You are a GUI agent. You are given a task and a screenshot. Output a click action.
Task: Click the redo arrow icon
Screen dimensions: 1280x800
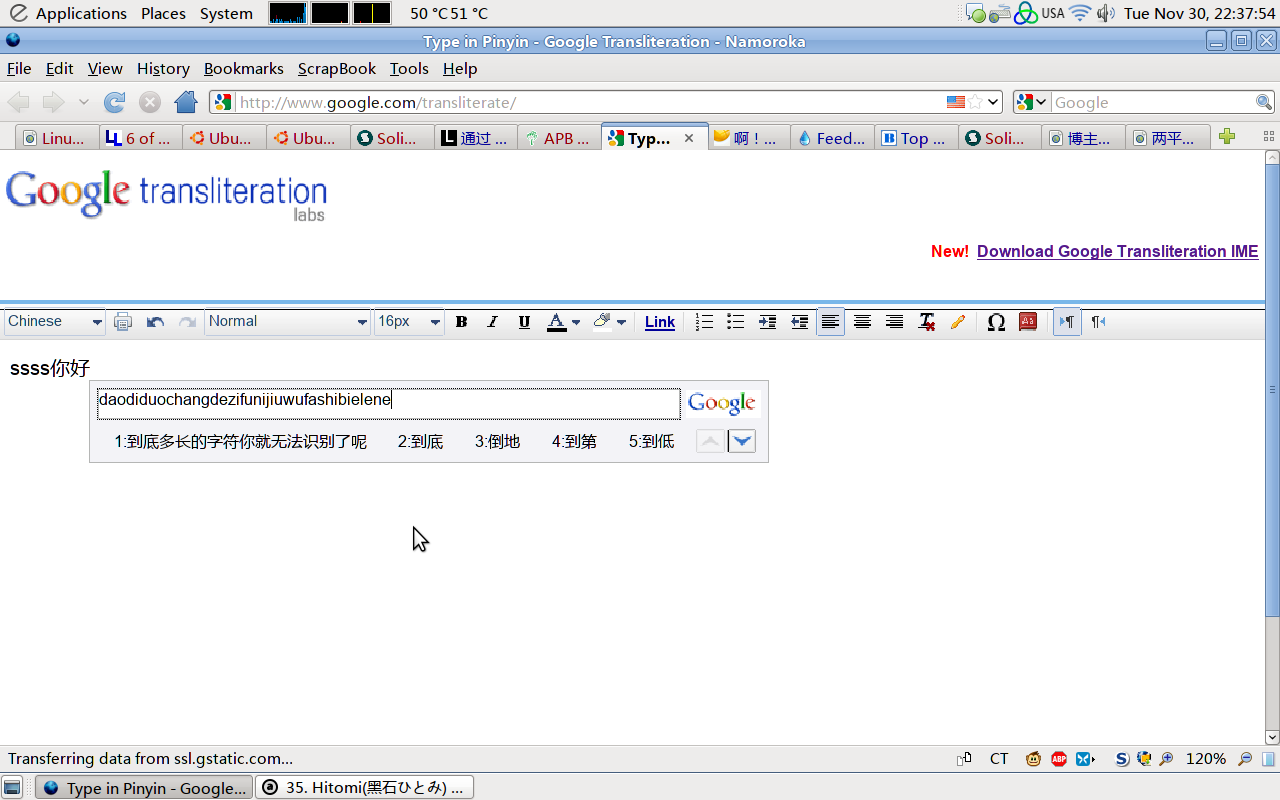[187, 322]
